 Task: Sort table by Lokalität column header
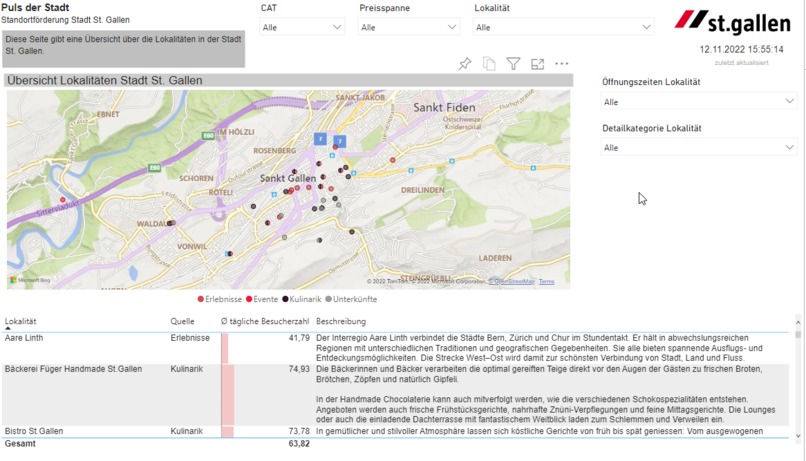21,321
